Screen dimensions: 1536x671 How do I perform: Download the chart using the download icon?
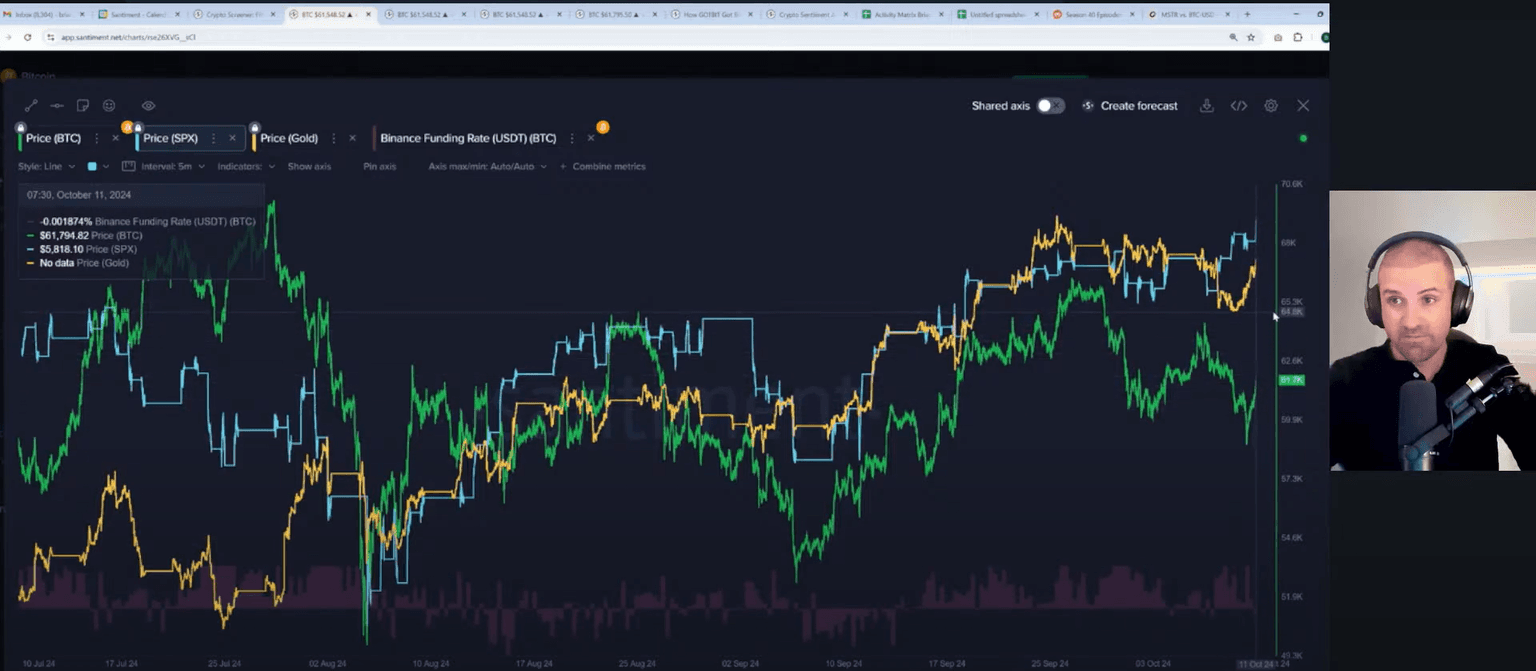(1207, 106)
